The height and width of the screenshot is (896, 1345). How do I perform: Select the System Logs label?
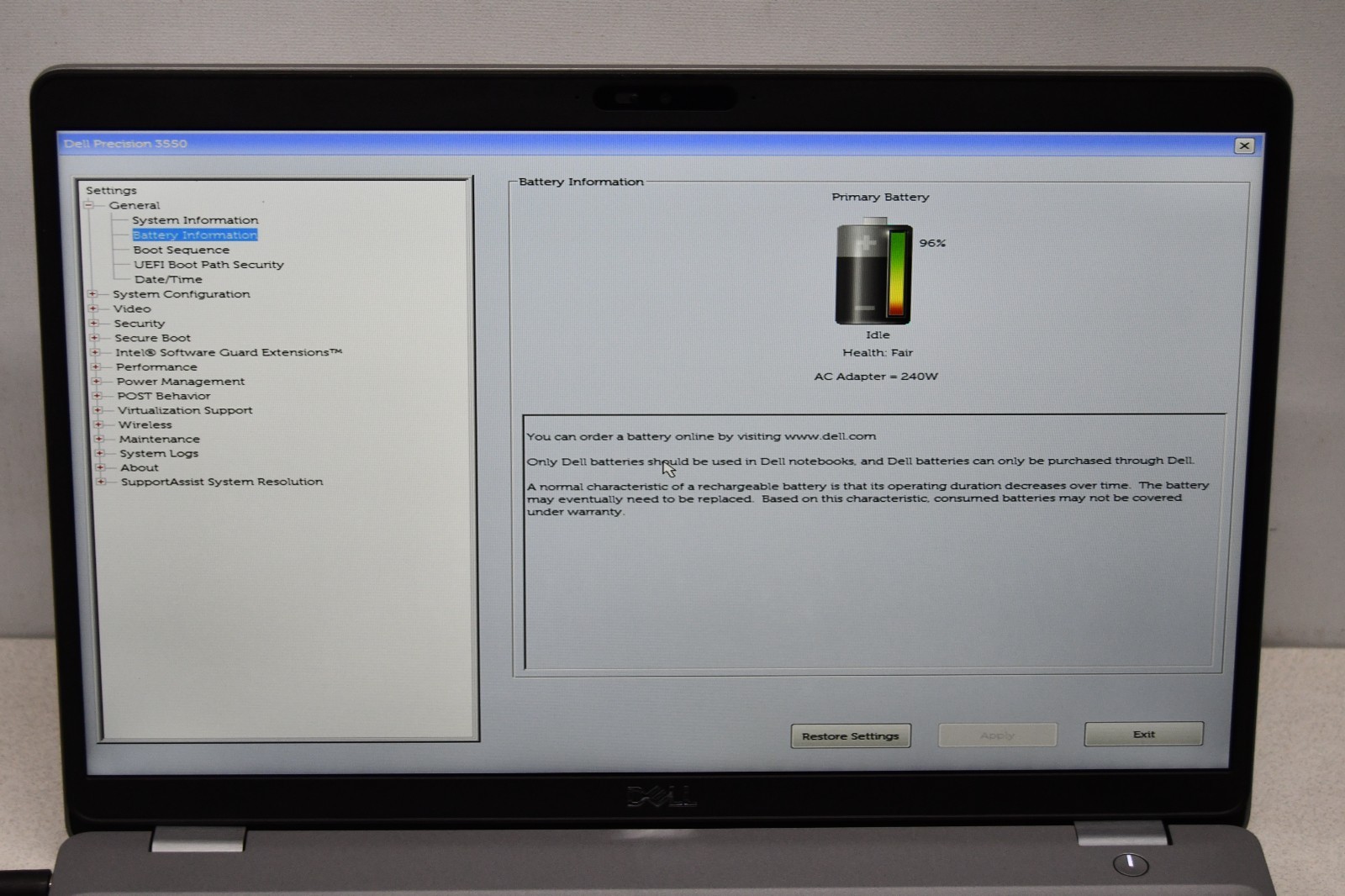pyautogui.click(x=159, y=453)
